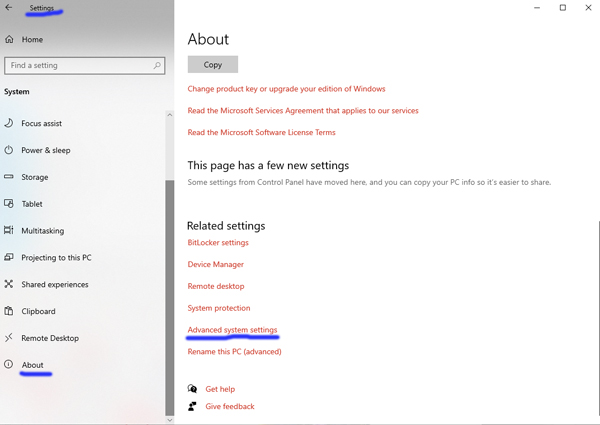This screenshot has height=425, width=600.
Task: Open BitLocker settings link
Action: (218, 243)
